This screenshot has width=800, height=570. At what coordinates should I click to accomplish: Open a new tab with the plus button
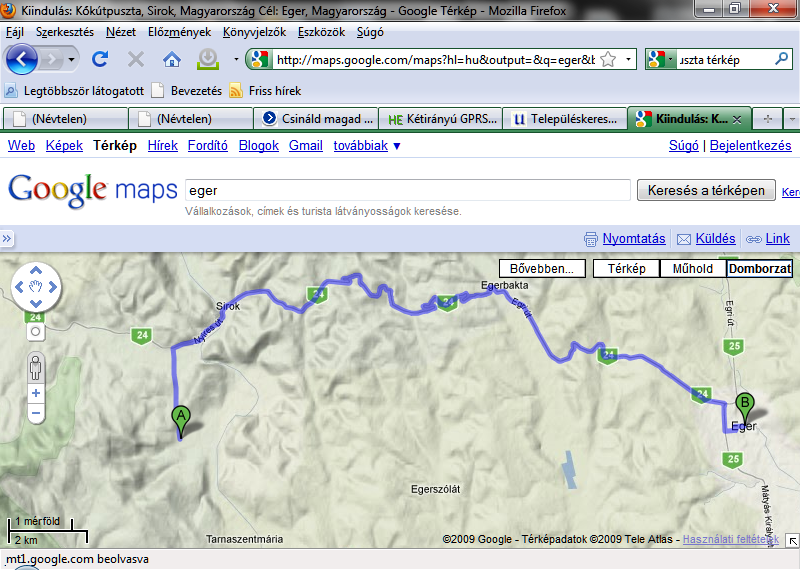click(x=767, y=119)
